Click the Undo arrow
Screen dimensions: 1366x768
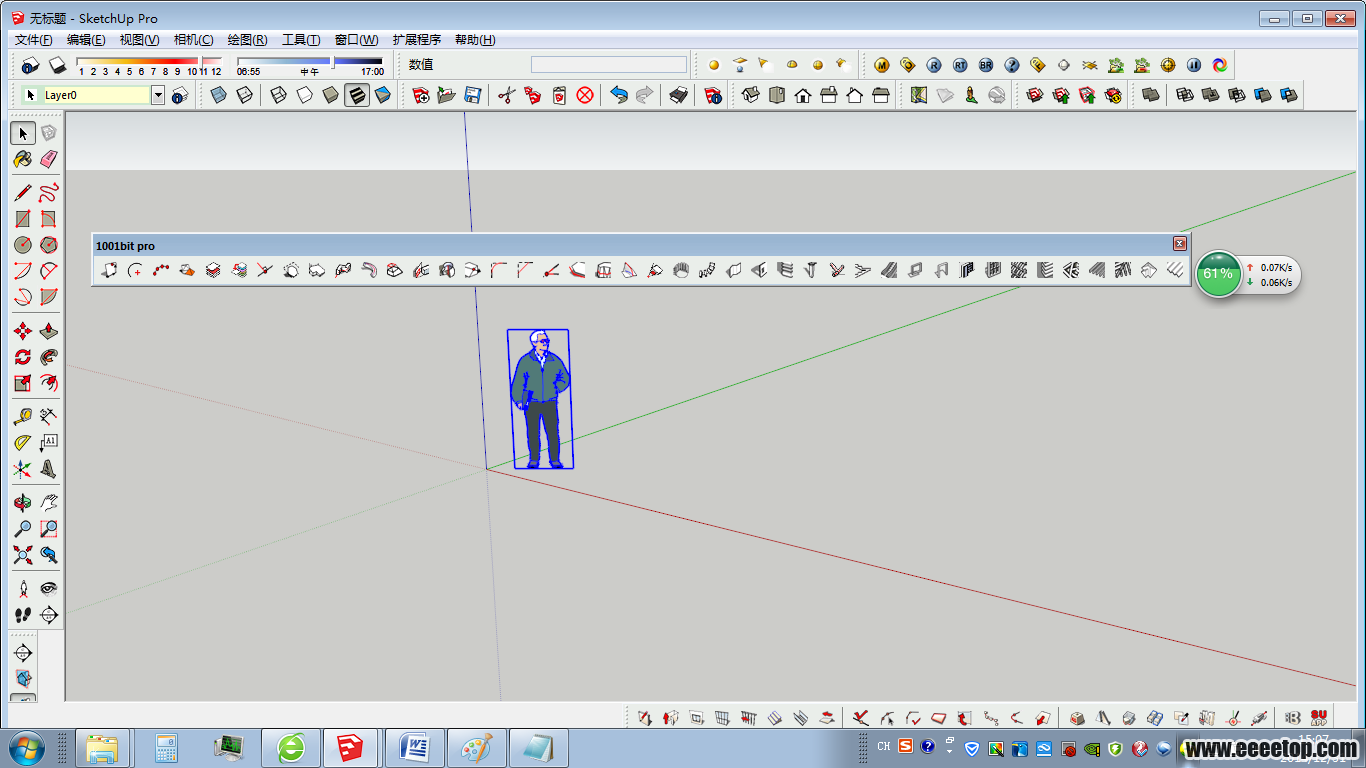[619, 95]
